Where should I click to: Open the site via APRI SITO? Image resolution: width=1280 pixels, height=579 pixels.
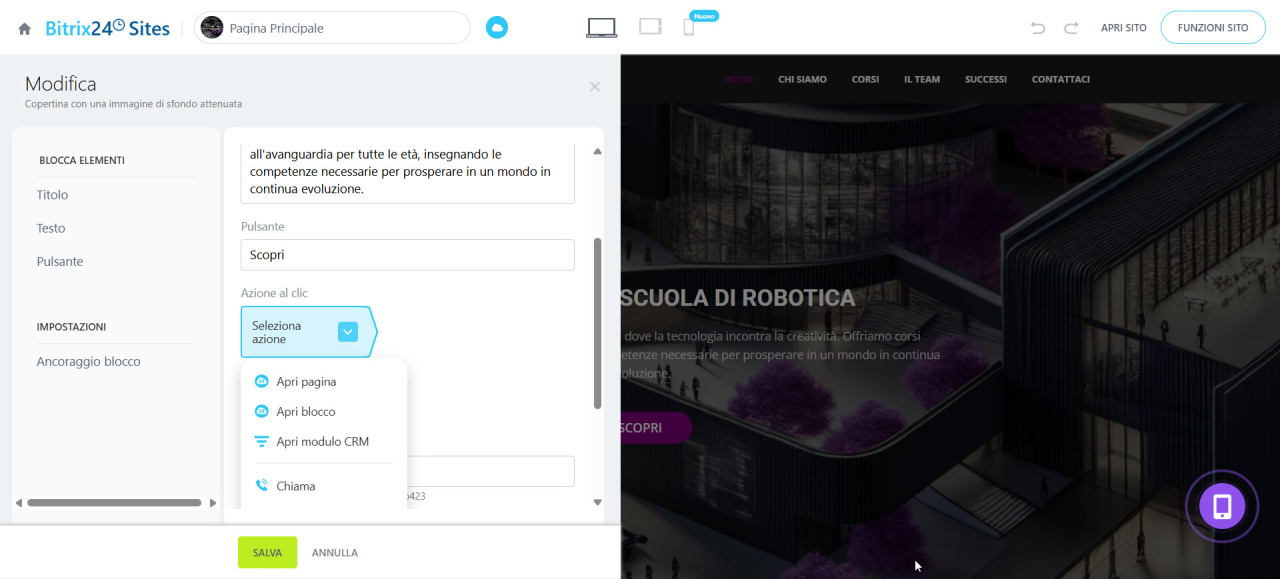pyautogui.click(x=1124, y=28)
